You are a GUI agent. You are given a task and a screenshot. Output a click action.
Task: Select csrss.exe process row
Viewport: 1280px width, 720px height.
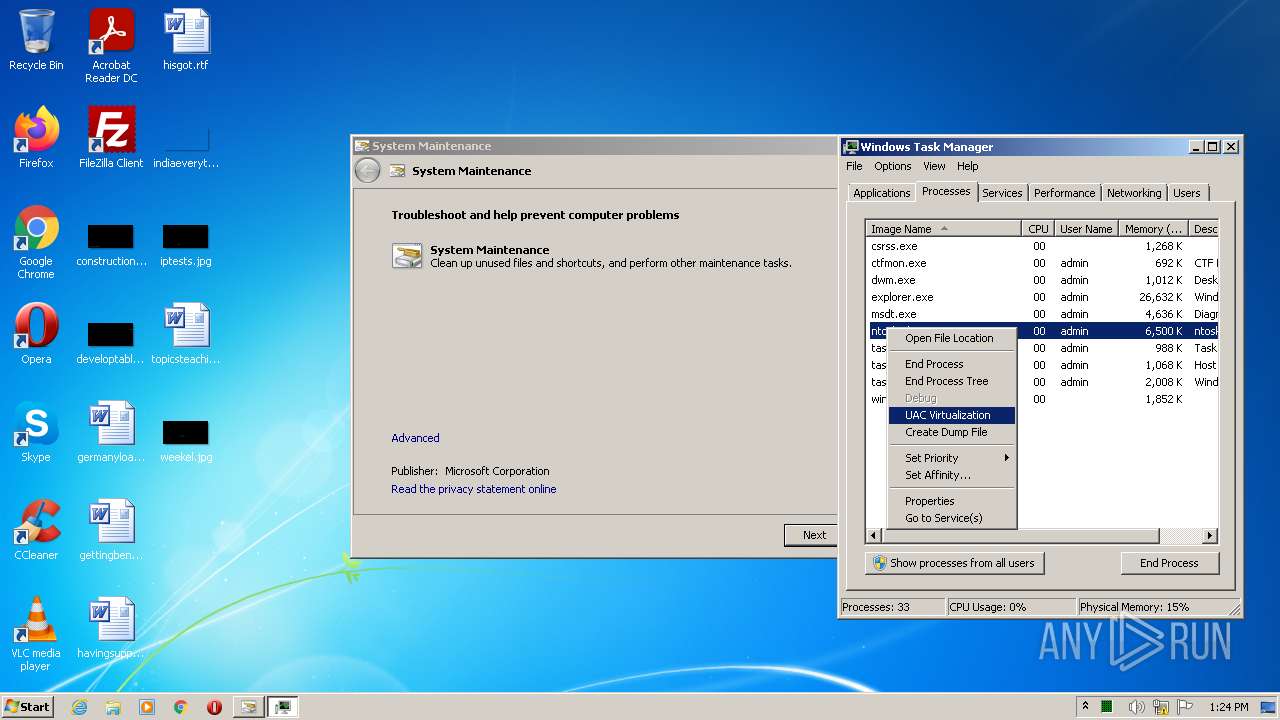pyautogui.click(x=1040, y=246)
